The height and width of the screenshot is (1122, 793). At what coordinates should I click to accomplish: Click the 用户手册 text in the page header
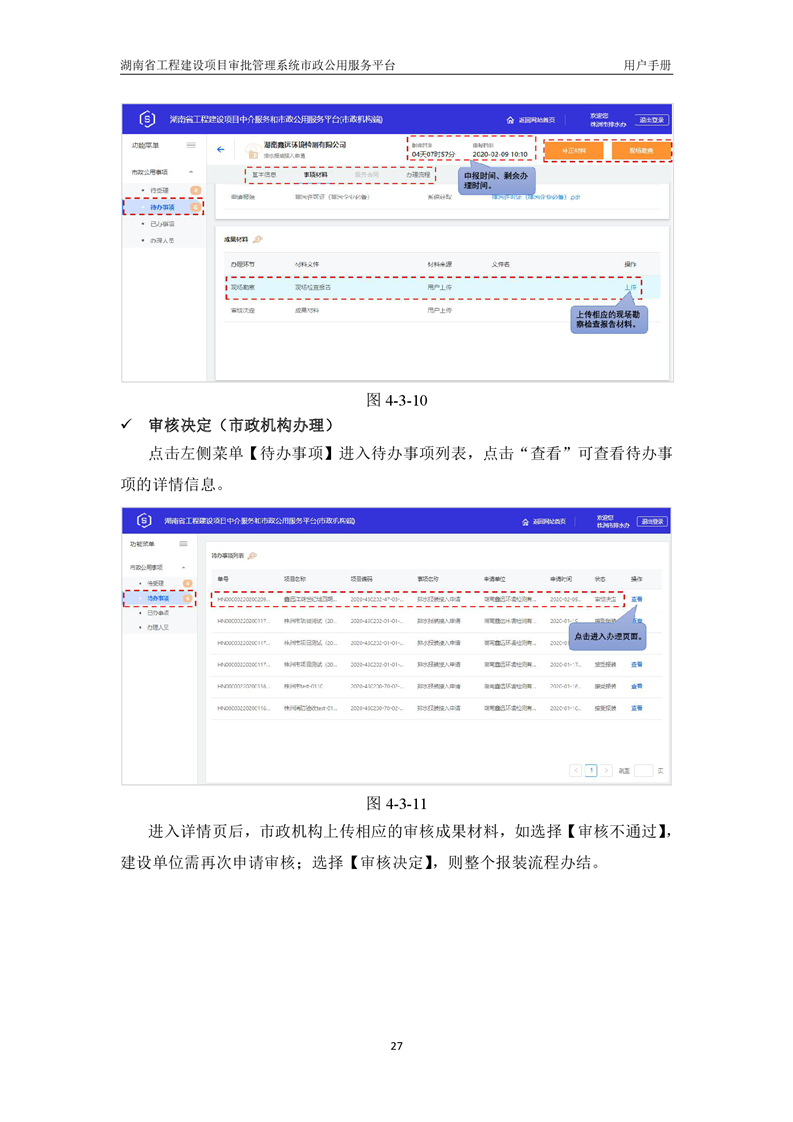(647, 65)
